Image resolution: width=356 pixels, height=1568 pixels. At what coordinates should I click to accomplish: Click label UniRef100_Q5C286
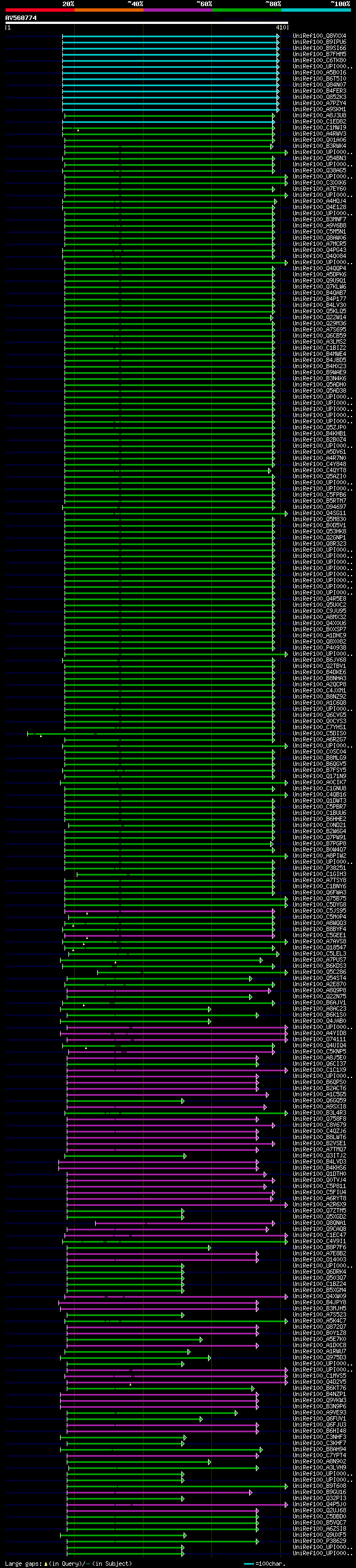click(x=319, y=972)
